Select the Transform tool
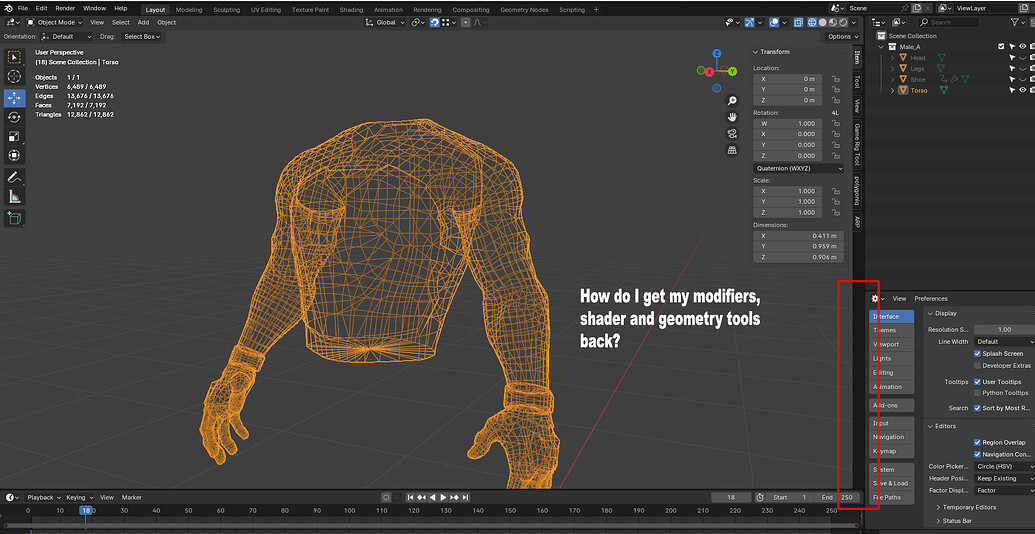The width and height of the screenshot is (1035, 534). pyautogui.click(x=15, y=156)
